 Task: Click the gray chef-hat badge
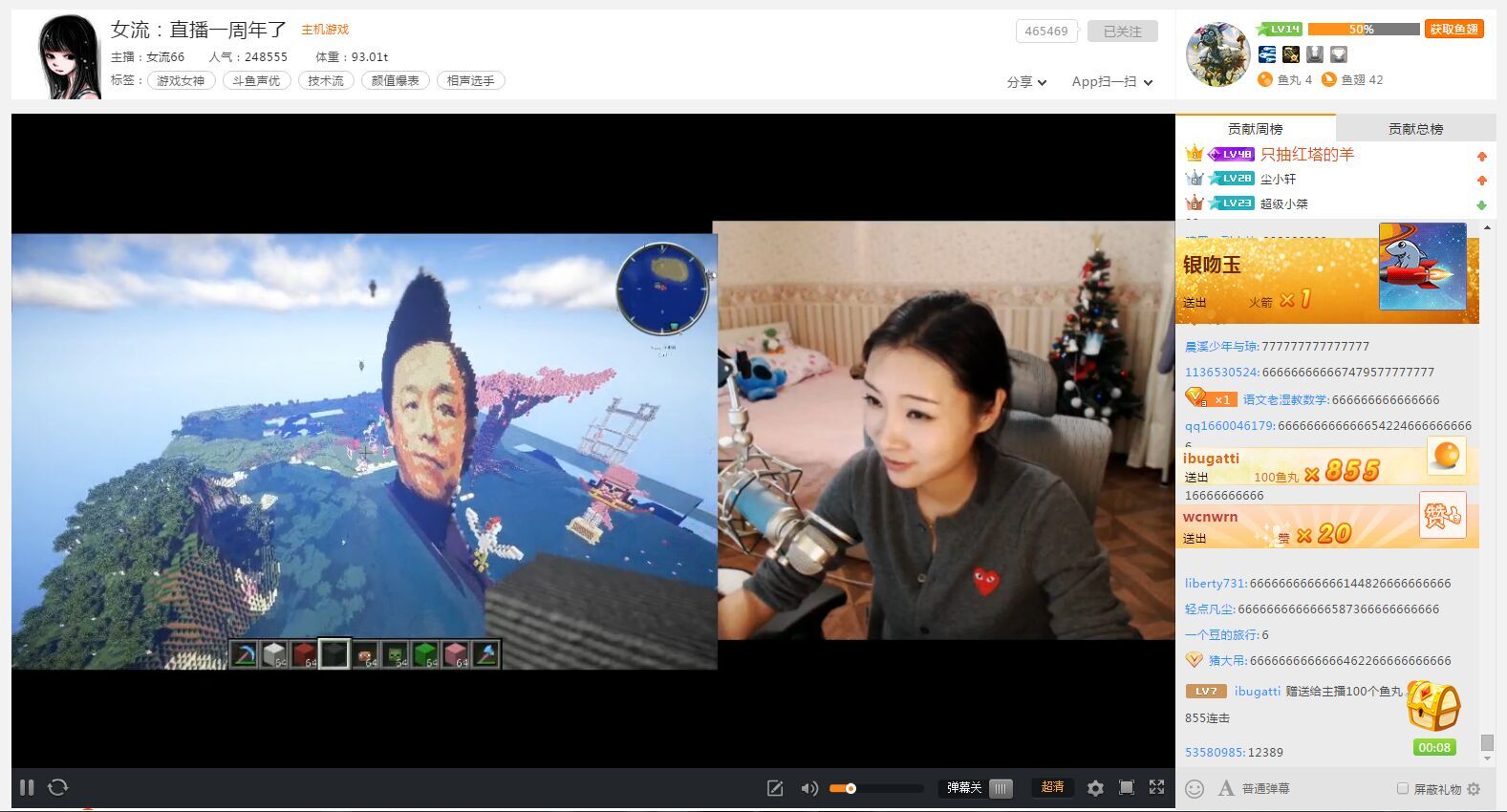pyautogui.click(x=1315, y=54)
